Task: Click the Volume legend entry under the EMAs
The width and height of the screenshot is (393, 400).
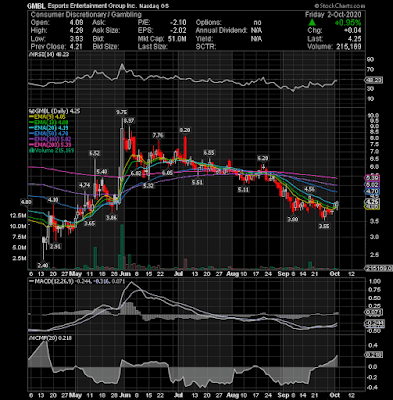Action: point(52,150)
